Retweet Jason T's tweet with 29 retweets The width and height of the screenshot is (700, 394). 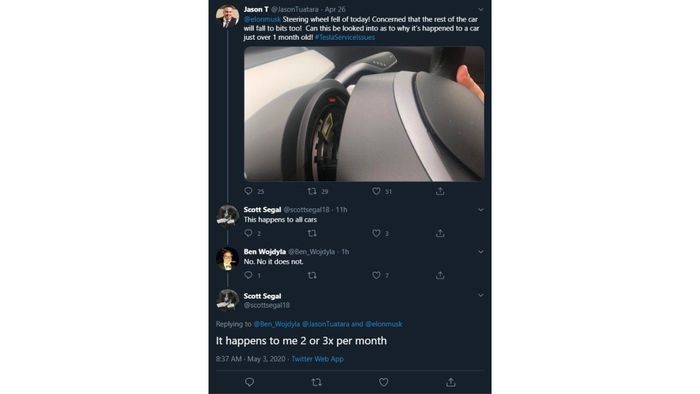(312, 191)
